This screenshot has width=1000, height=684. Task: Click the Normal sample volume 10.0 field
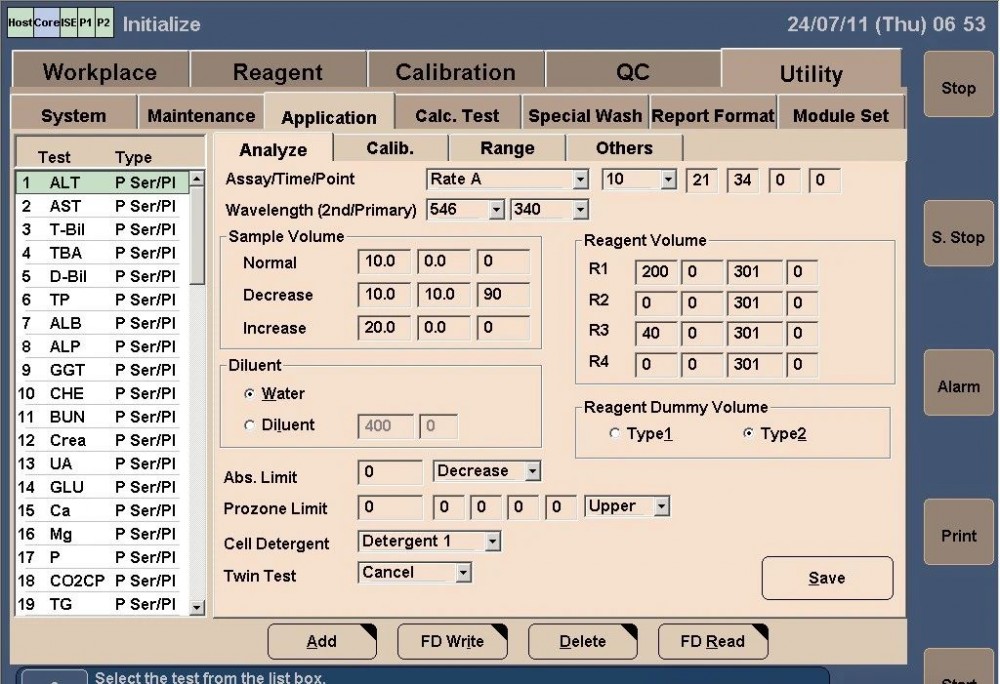tap(383, 261)
